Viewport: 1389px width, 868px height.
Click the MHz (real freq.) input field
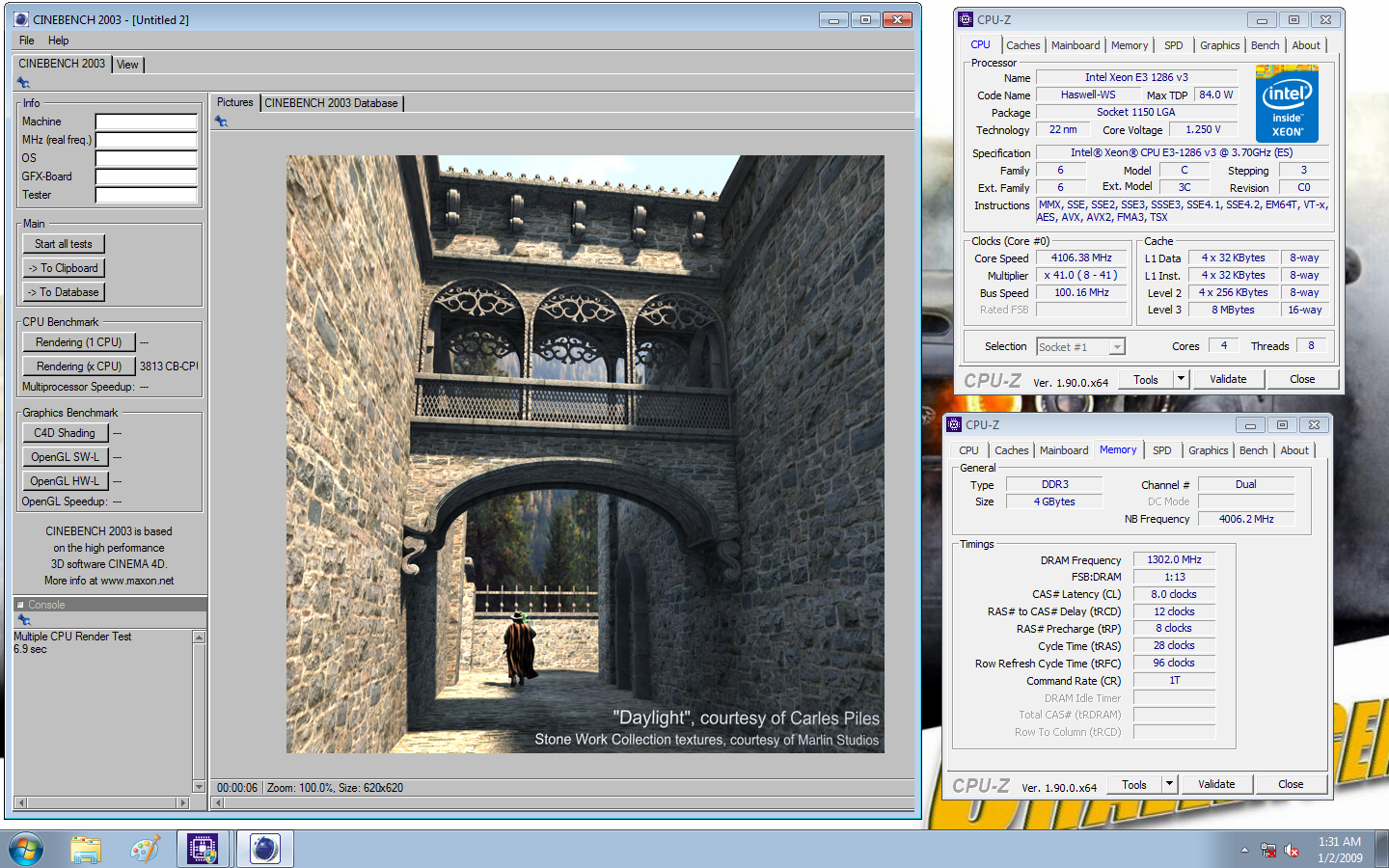pos(146,140)
